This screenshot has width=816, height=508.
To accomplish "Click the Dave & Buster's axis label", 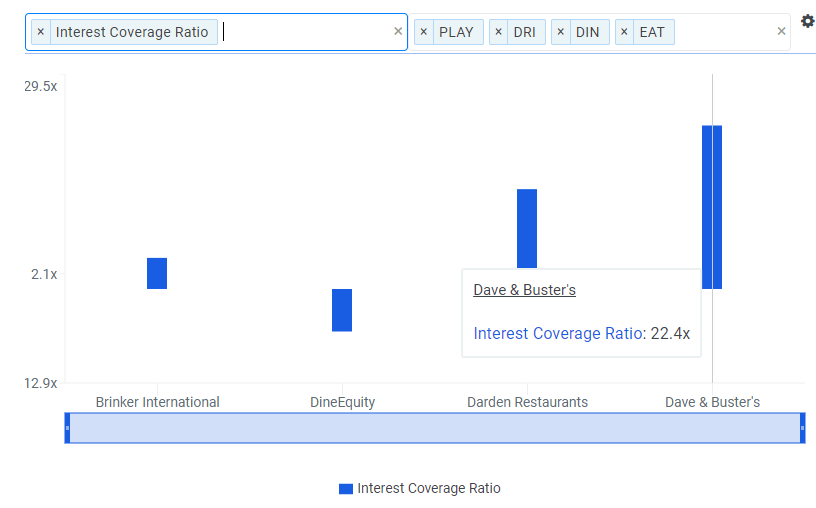I will click(712, 402).
